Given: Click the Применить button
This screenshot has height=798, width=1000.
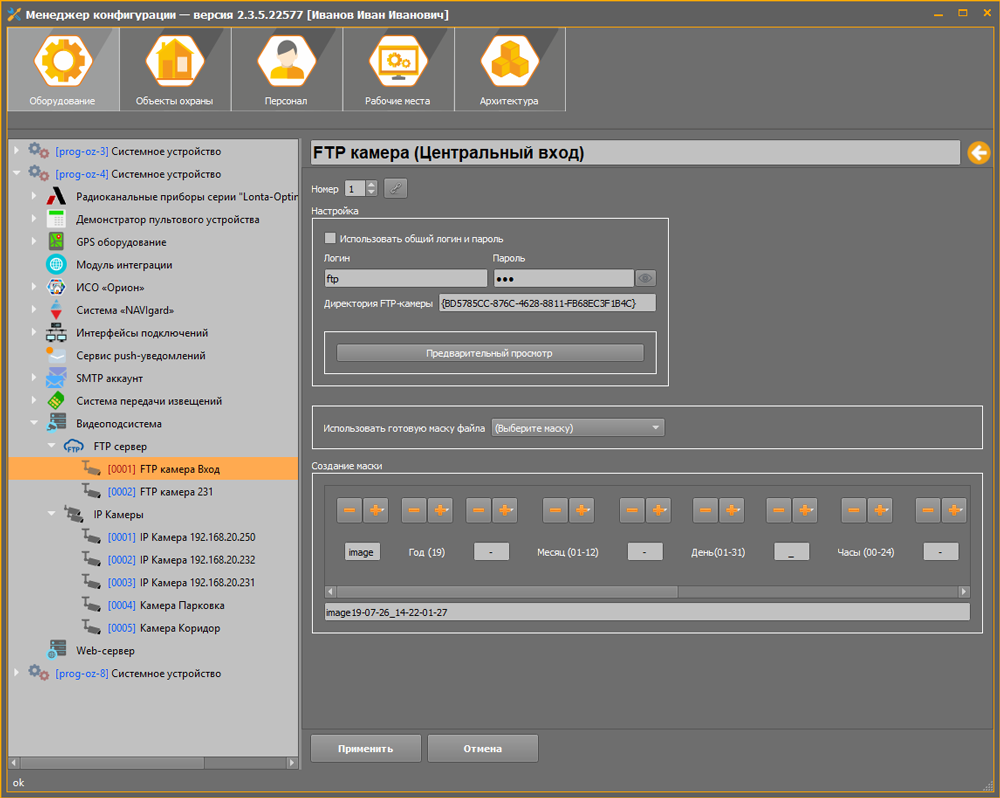Looking at the screenshot, I should point(365,748).
